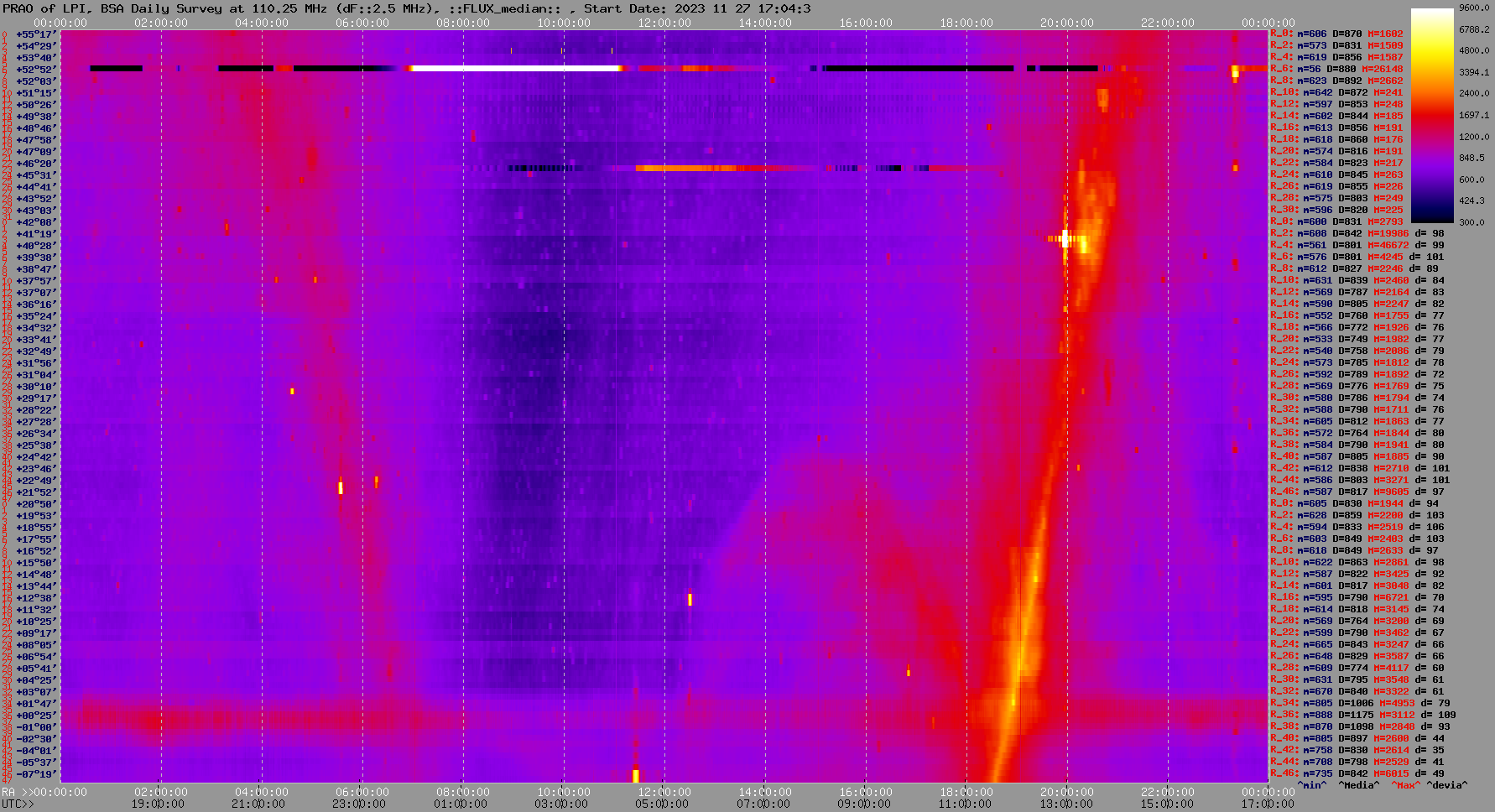The image size is (1495, 812).
Task: Click UTC tick label '15:00:00'
Action: pos(1166,804)
